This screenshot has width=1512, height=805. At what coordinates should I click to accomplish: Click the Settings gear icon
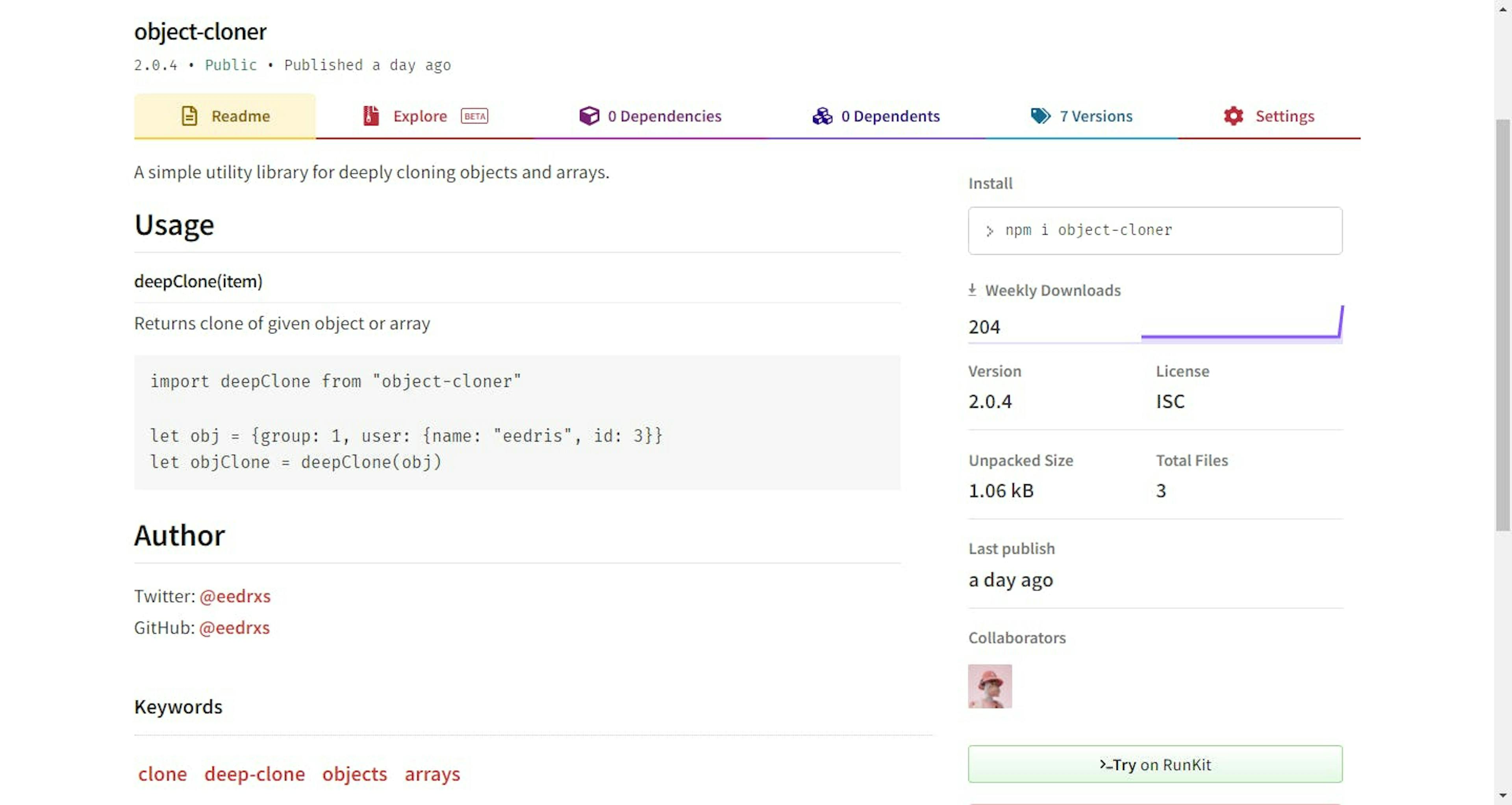(x=1234, y=116)
